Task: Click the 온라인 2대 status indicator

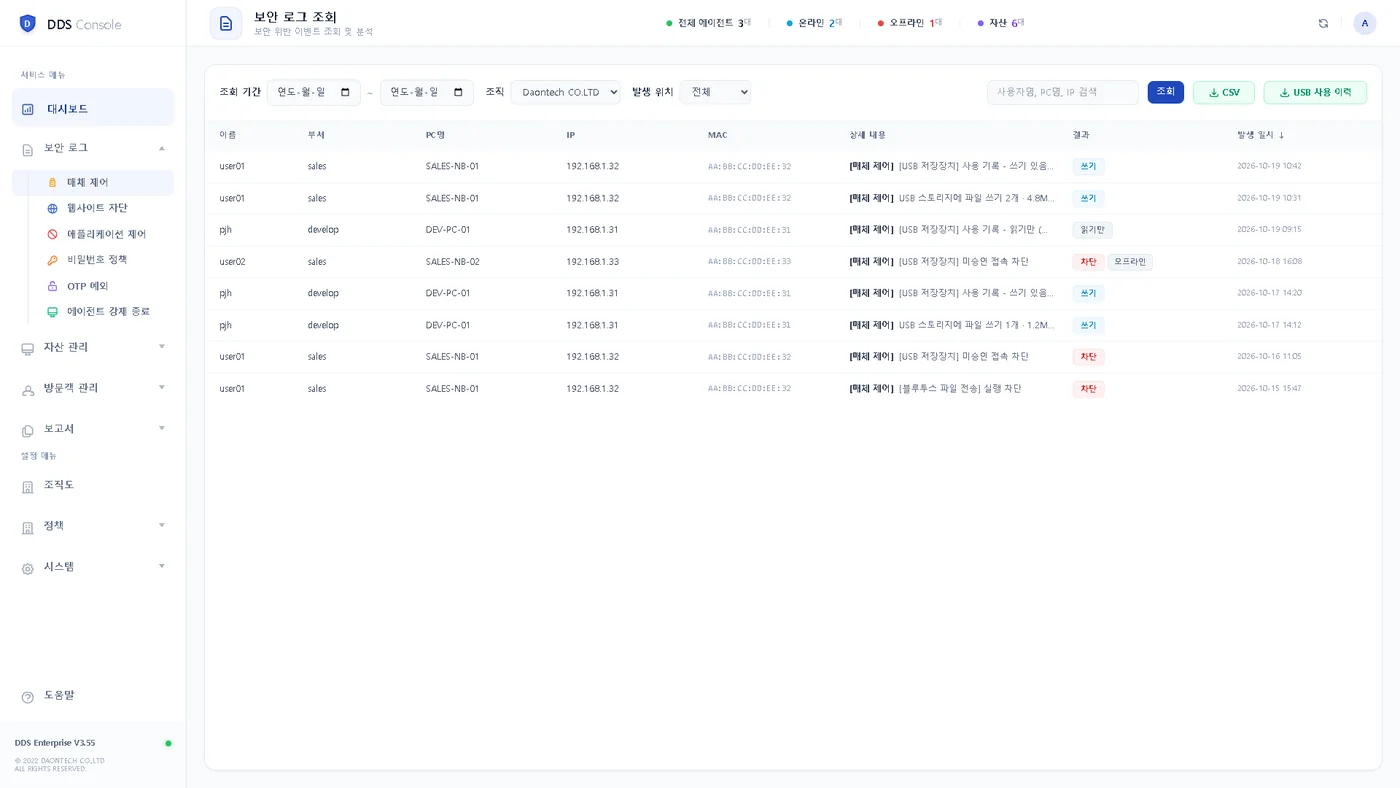Action: [x=814, y=23]
